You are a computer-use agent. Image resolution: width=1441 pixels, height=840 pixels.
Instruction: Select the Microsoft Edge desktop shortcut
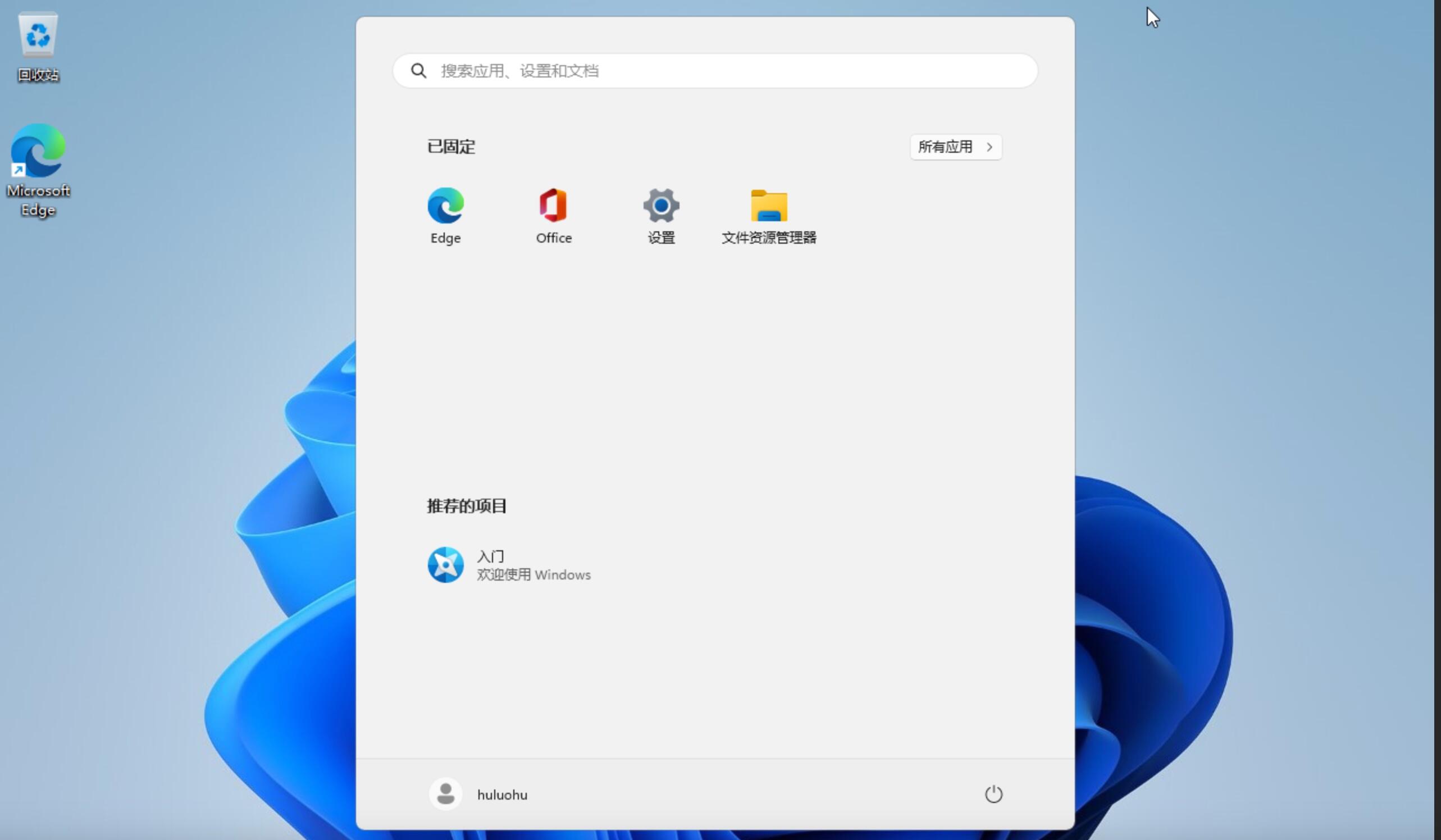click(x=38, y=170)
